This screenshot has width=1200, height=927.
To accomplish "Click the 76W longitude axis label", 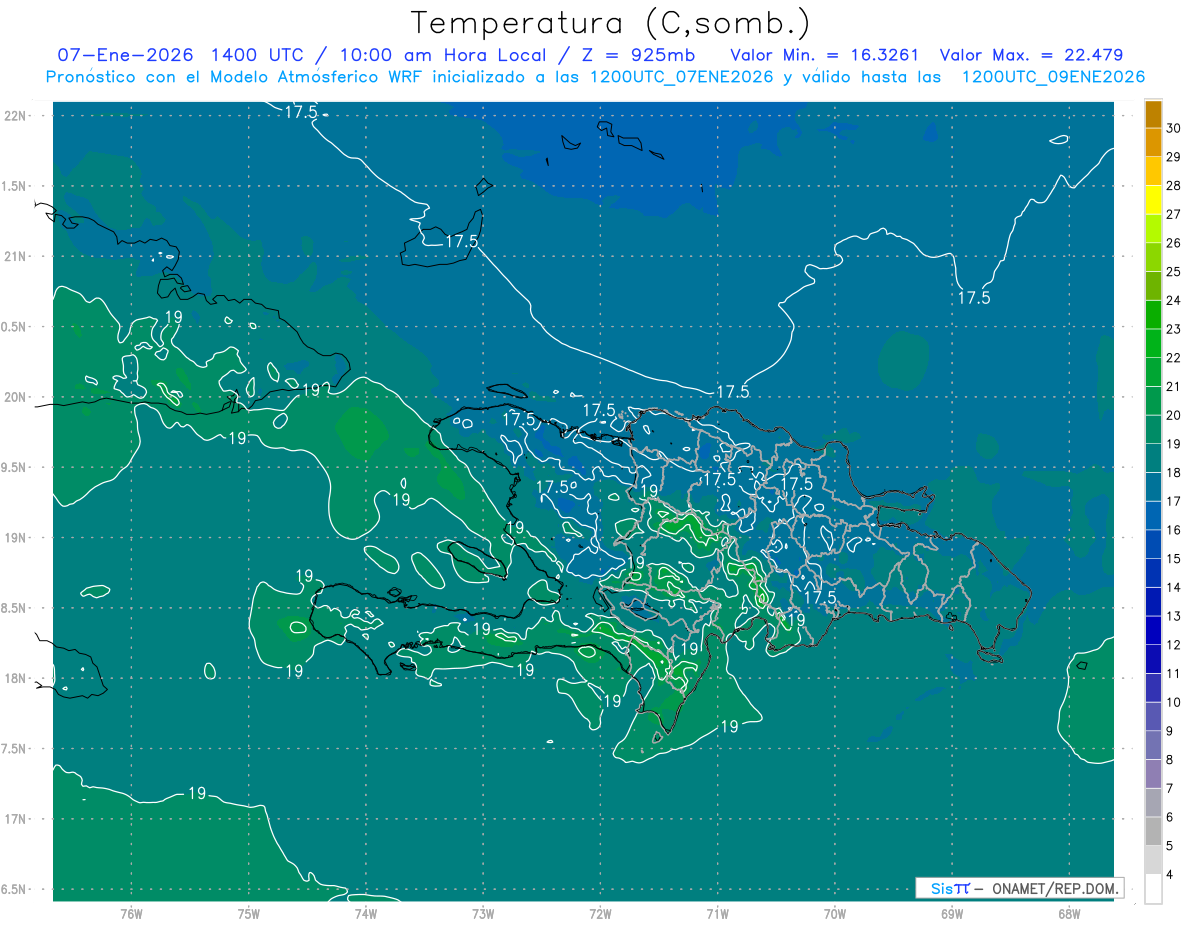I will point(131,913).
